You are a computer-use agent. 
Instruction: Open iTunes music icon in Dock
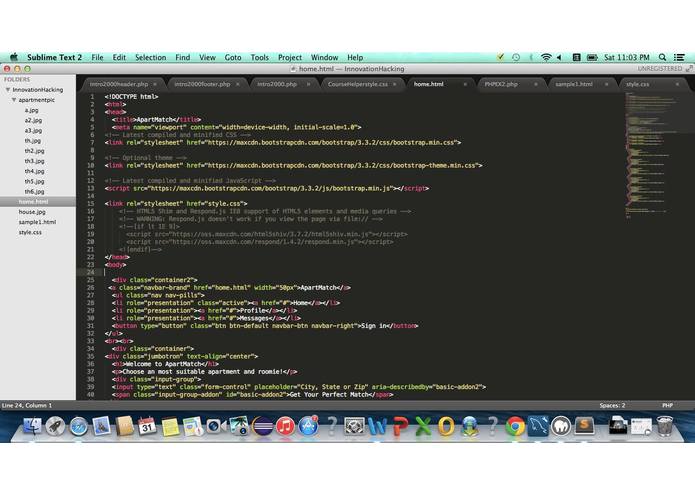285,426
